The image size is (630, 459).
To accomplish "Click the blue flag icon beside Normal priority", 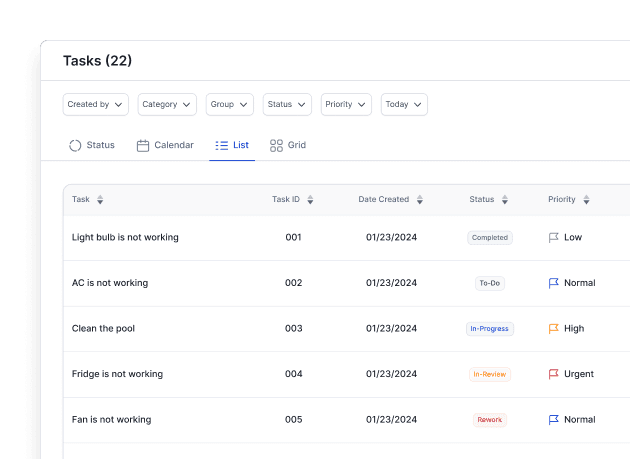I will (x=554, y=283).
